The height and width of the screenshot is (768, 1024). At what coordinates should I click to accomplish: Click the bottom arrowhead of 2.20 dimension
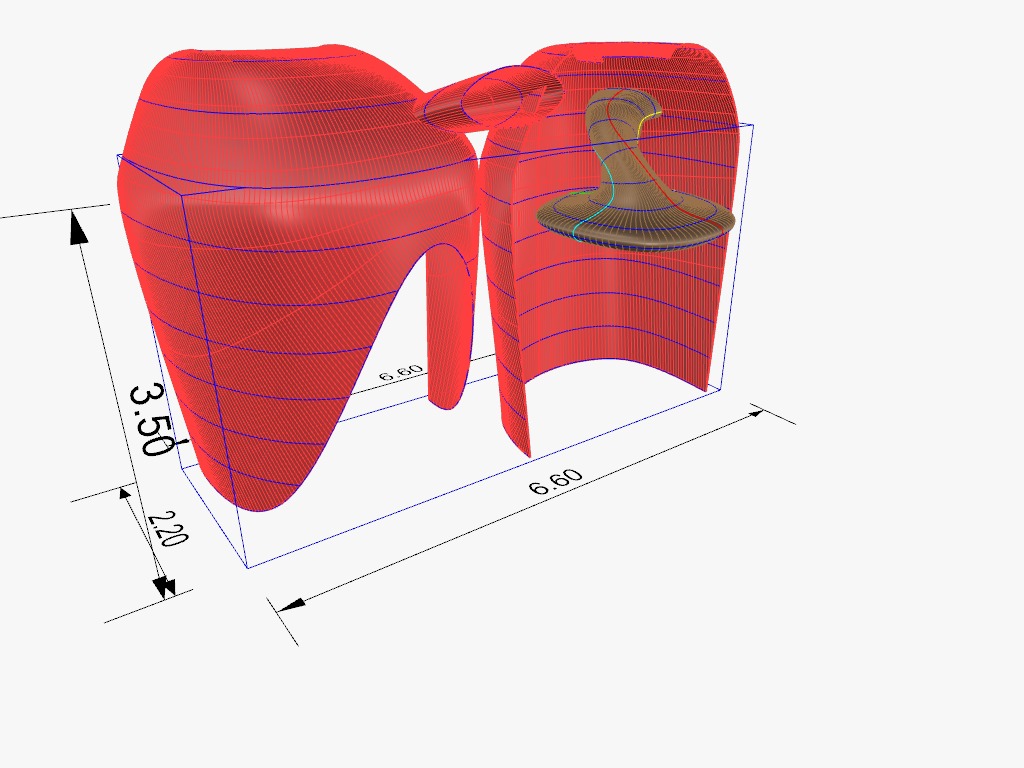tap(162, 585)
